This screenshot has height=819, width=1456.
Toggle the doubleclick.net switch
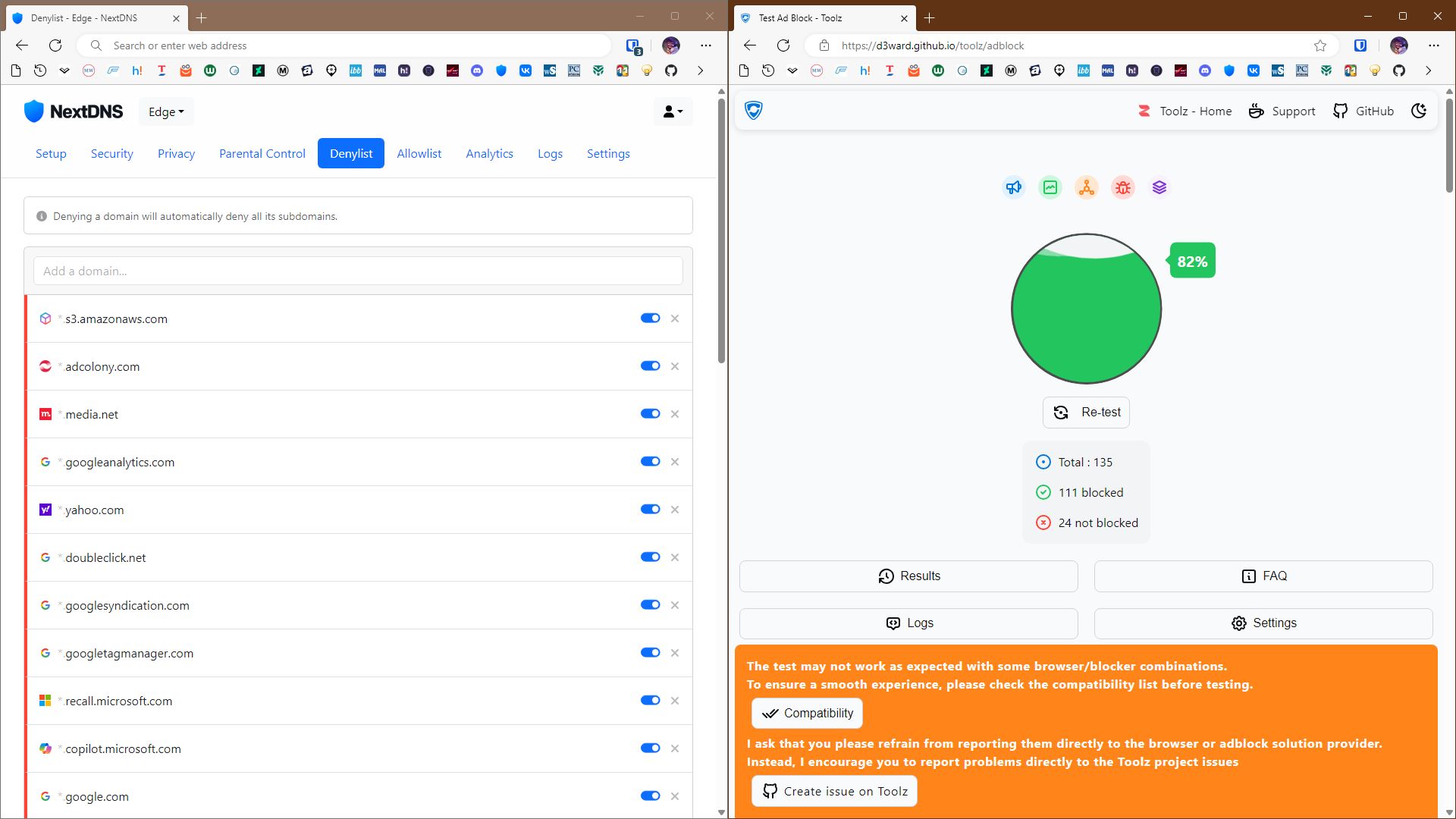[651, 557]
